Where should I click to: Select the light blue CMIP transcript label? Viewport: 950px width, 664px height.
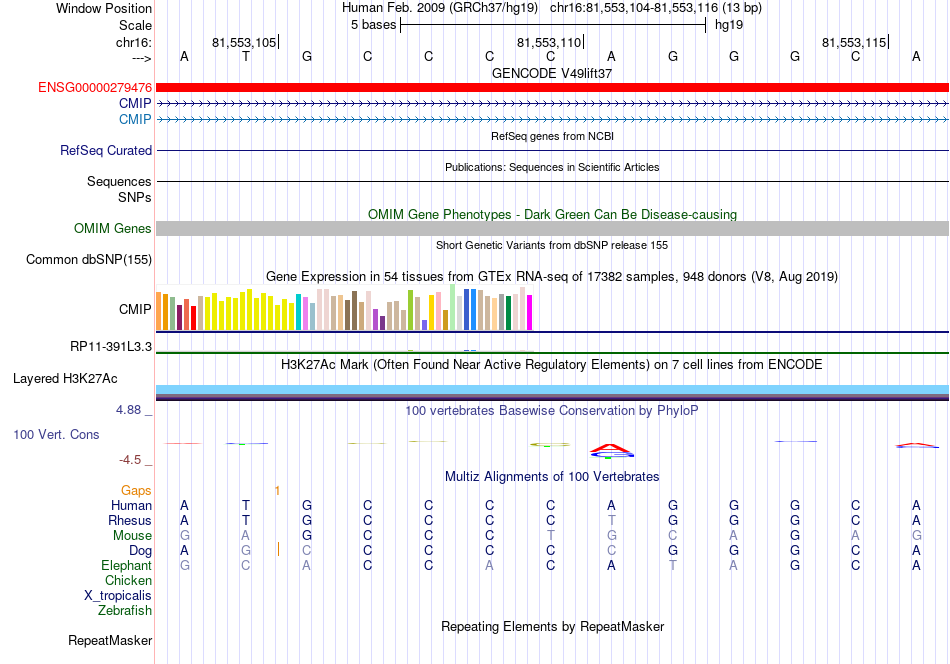[135, 119]
